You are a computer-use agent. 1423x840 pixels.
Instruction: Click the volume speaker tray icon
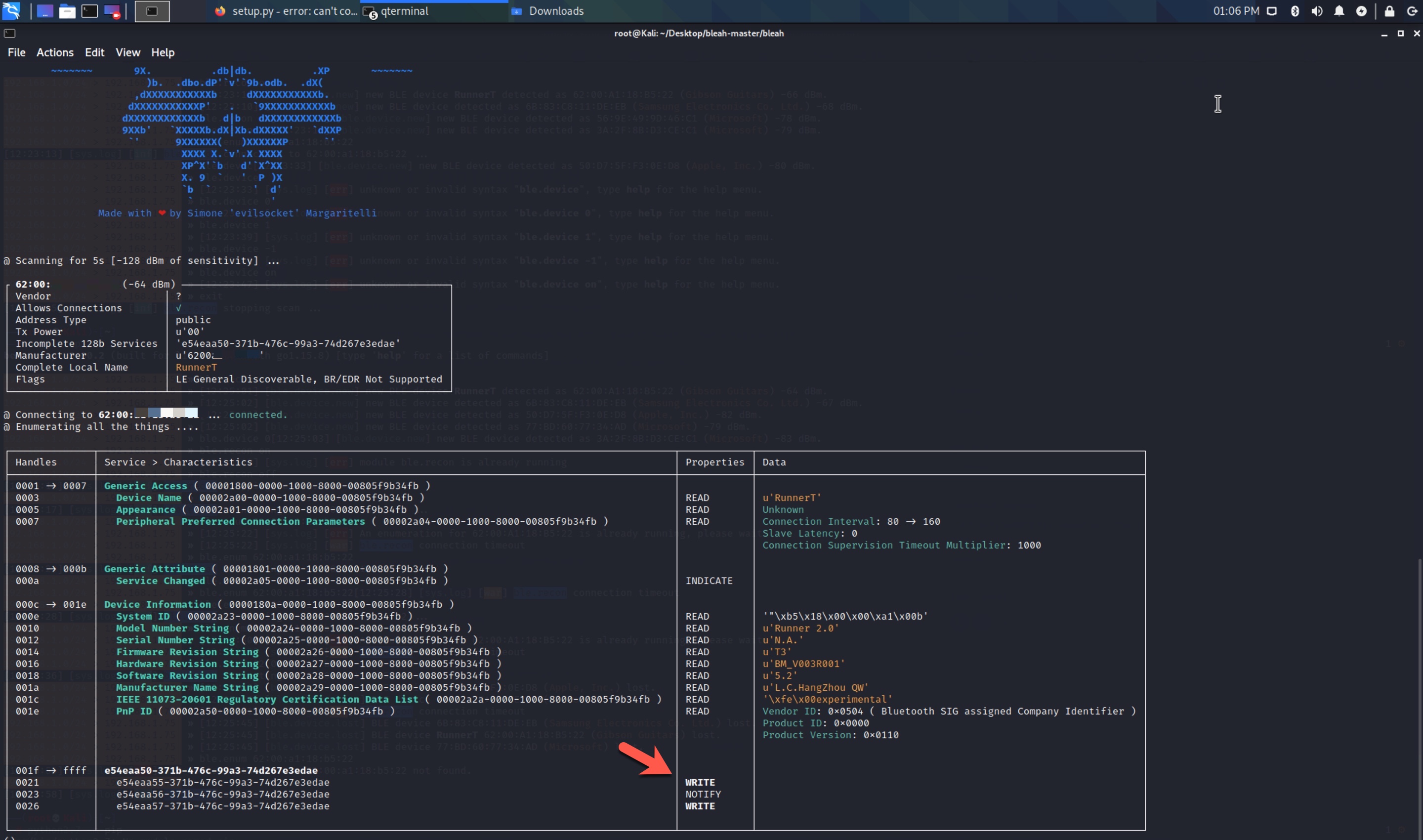tap(1317, 11)
